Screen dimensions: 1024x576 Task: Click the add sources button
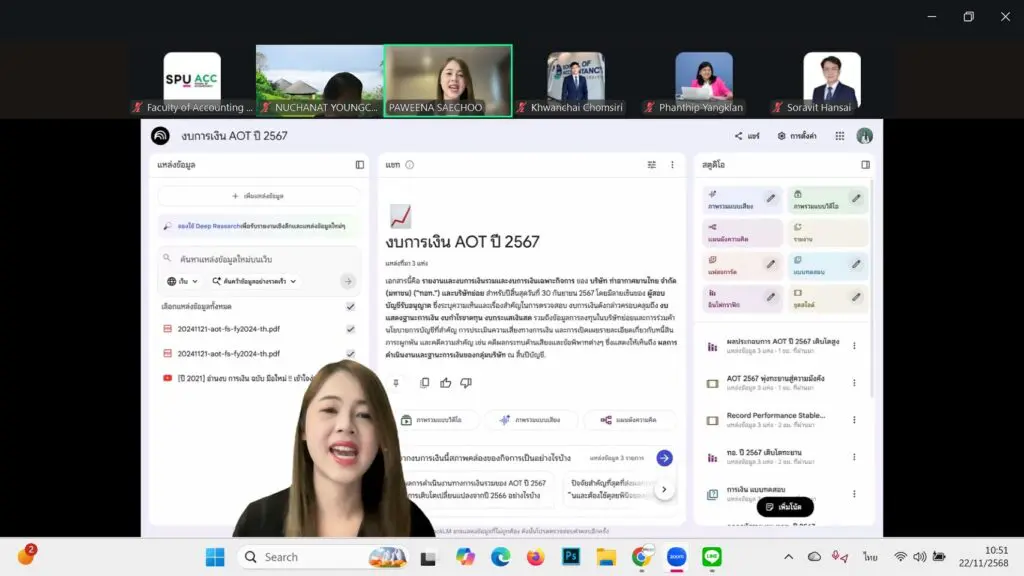point(258,196)
